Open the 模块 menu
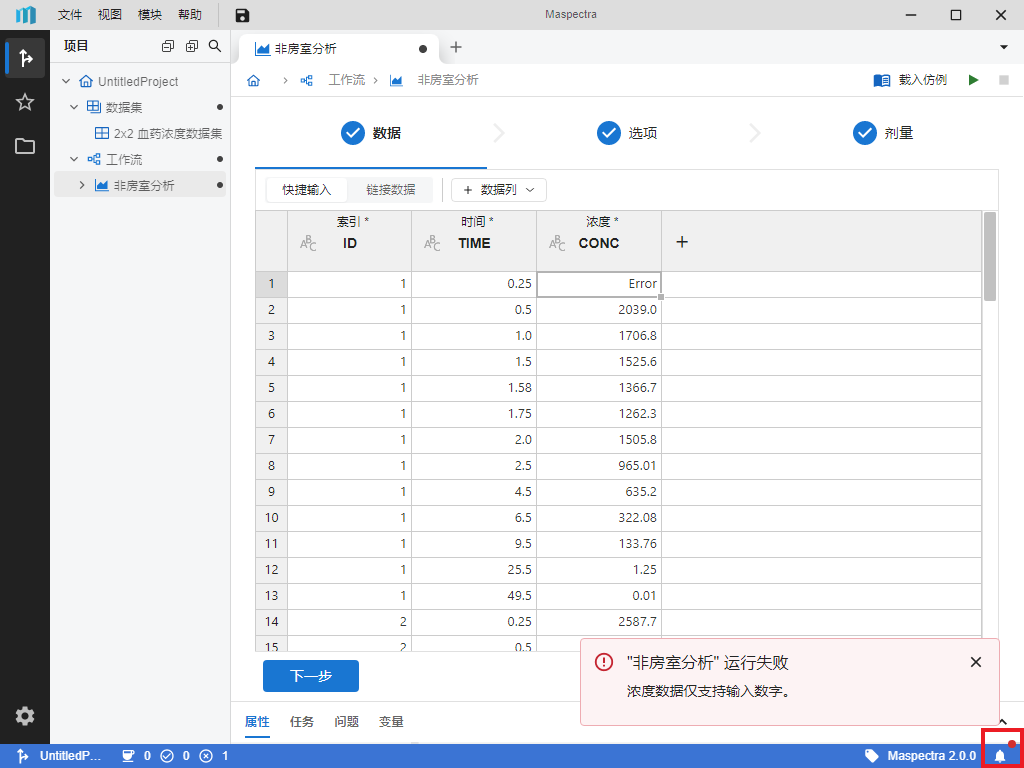This screenshot has height=768, width=1024. coord(150,15)
